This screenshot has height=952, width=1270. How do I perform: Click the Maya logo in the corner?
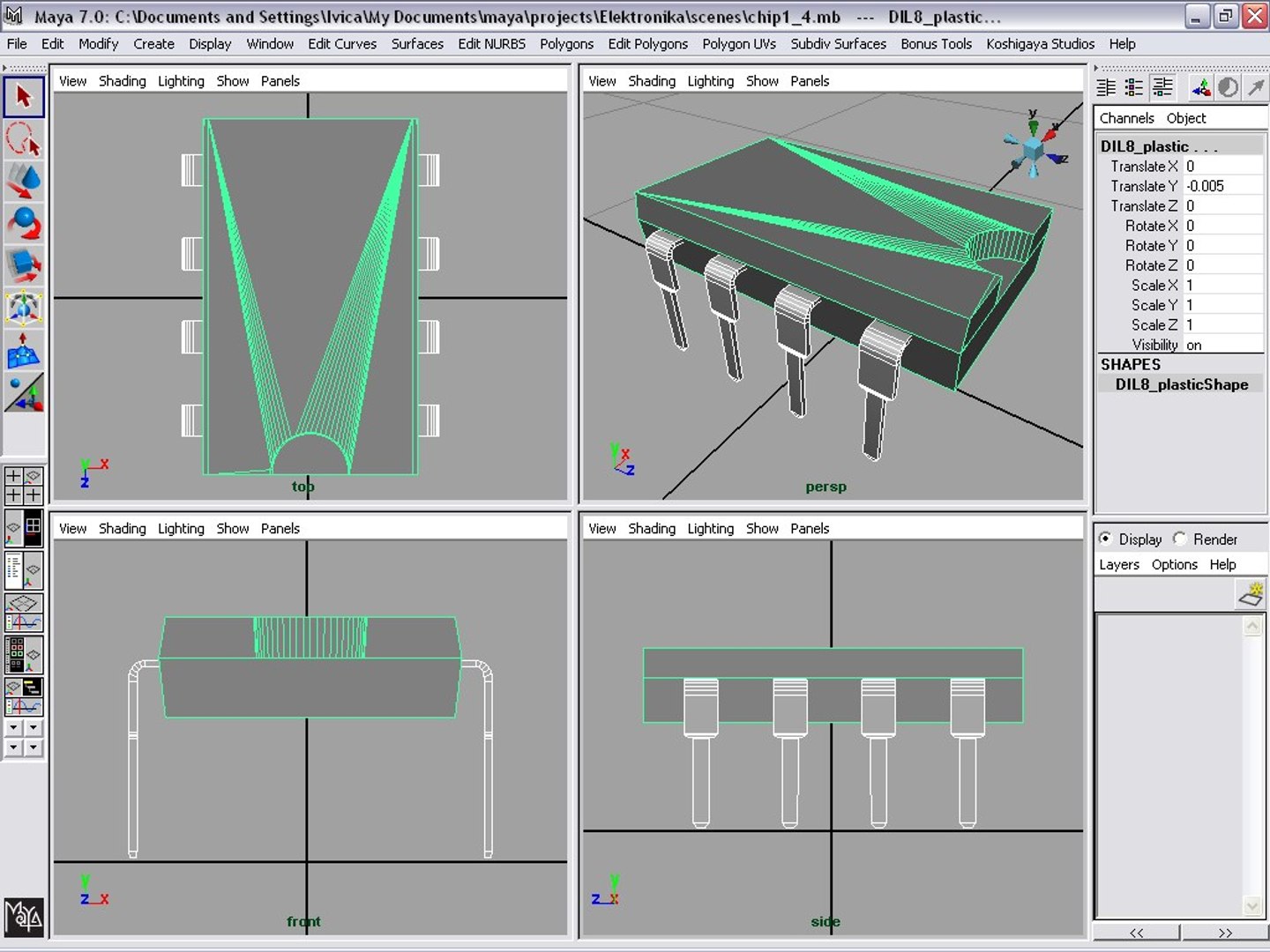click(x=24, y=918)
